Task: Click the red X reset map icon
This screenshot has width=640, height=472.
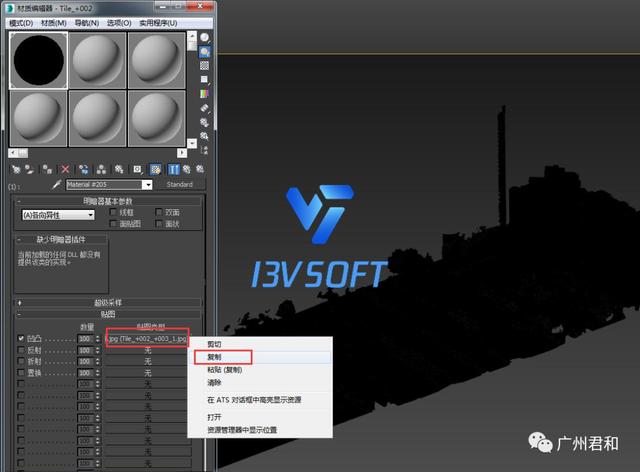Action: coord(65,169)
